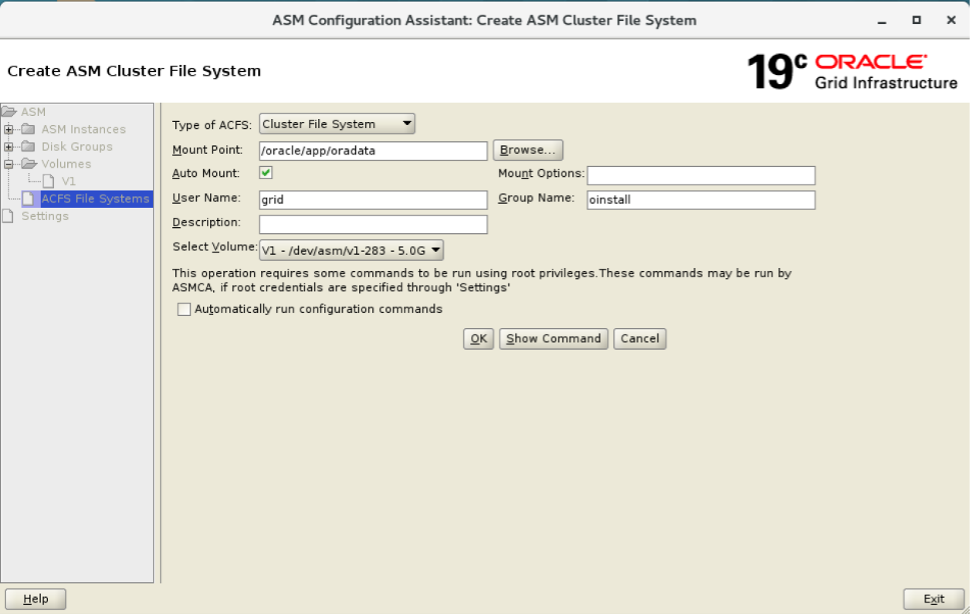Screen dimensions: 972x616
Task: Click the User Name input field
Action: (x=373, y=200)
